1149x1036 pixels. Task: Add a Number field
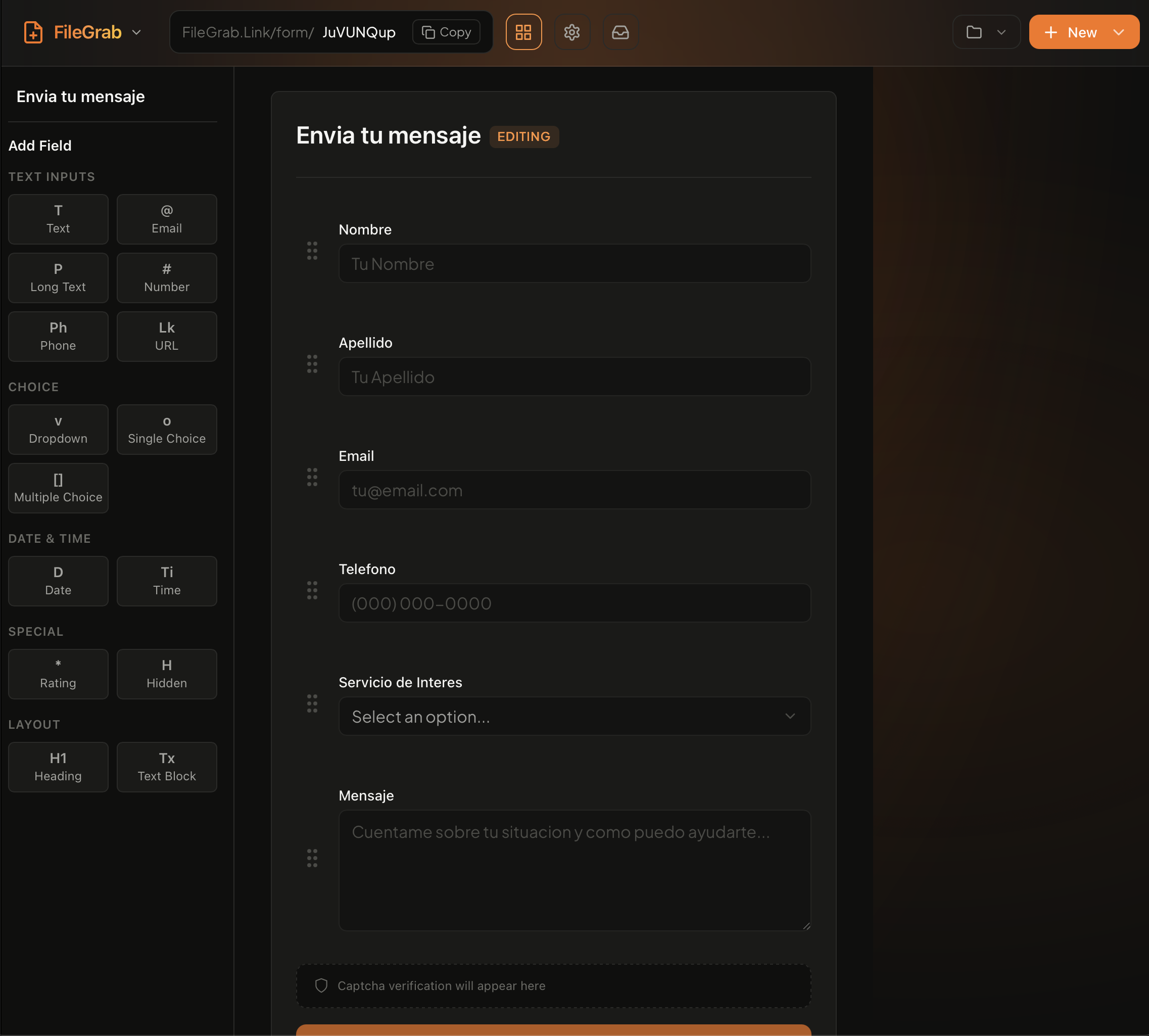166,278
